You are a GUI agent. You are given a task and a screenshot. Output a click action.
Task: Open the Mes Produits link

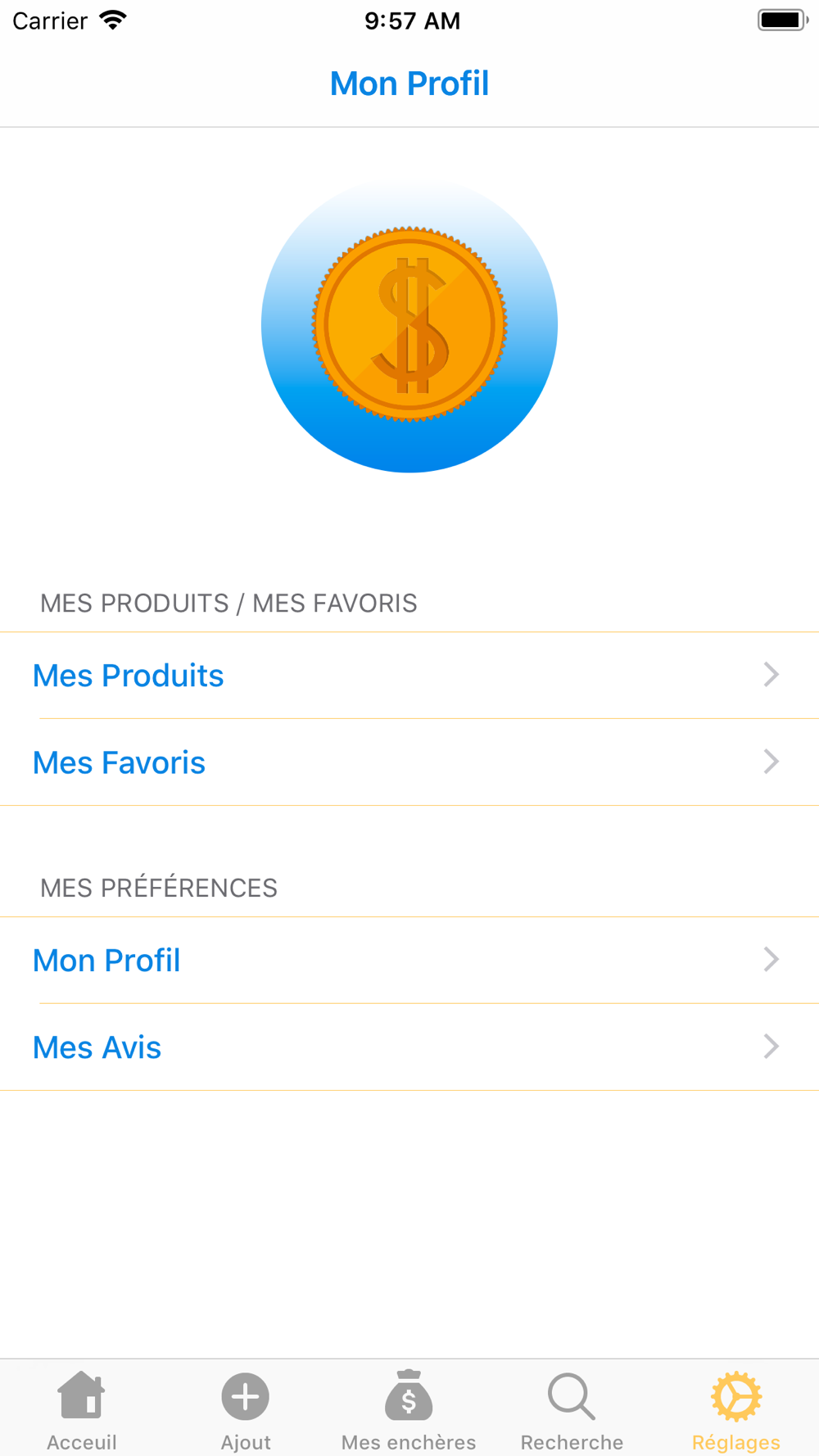129,676
